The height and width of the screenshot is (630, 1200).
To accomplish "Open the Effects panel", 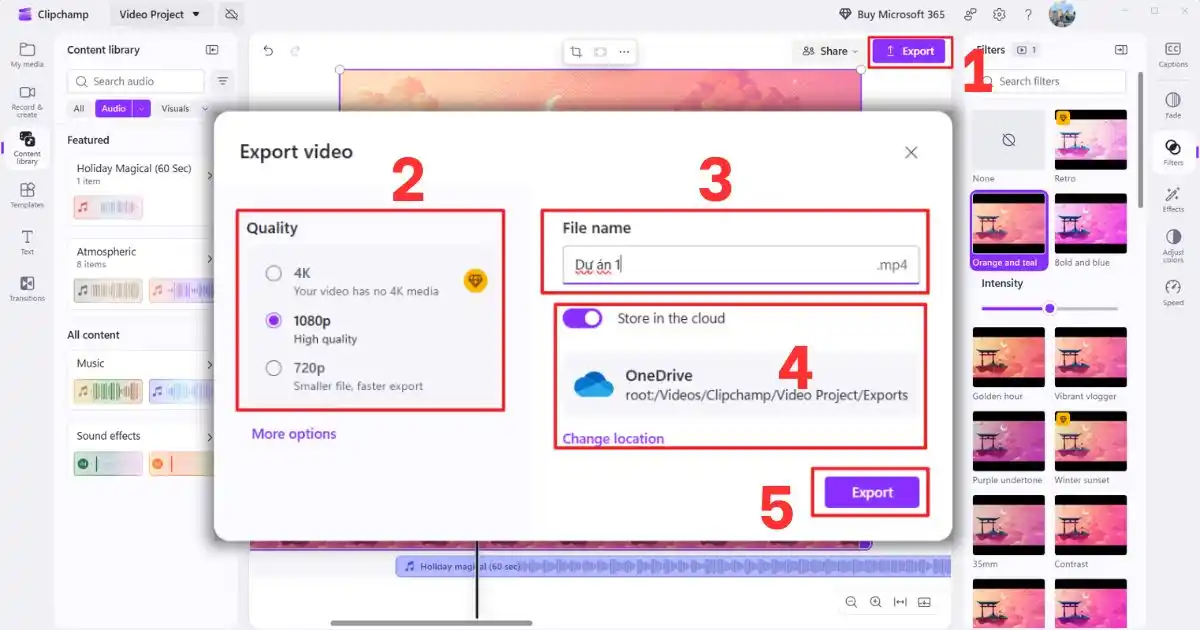I will [x=1173, y=198].
